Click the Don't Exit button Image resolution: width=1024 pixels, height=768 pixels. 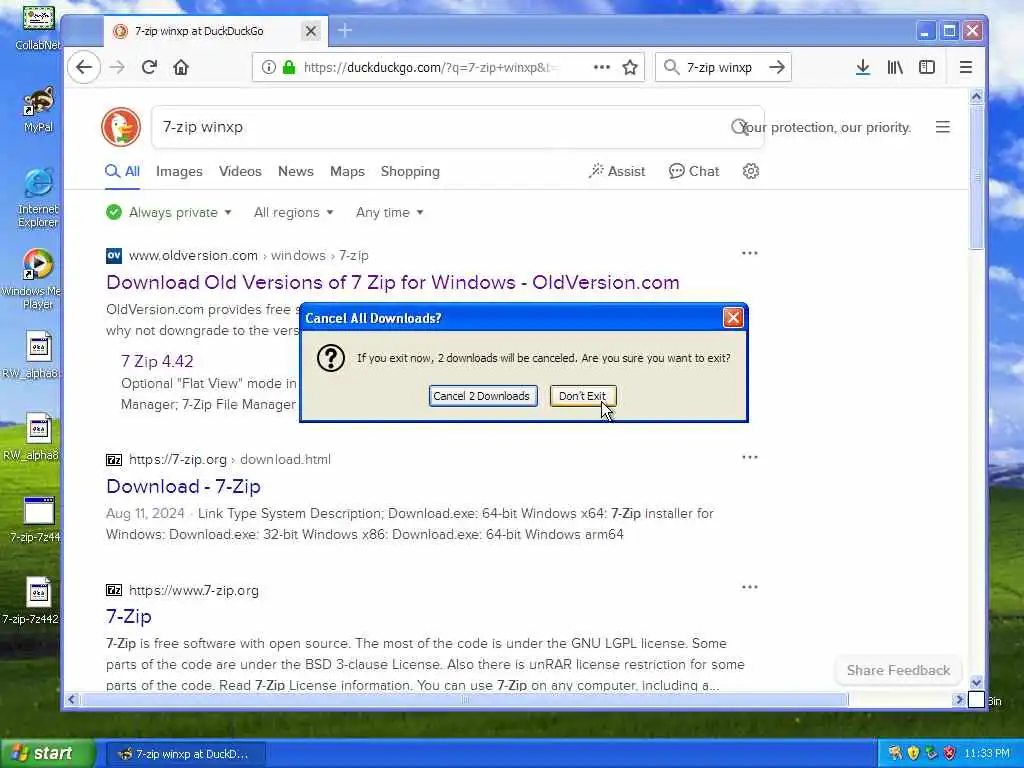583,396
